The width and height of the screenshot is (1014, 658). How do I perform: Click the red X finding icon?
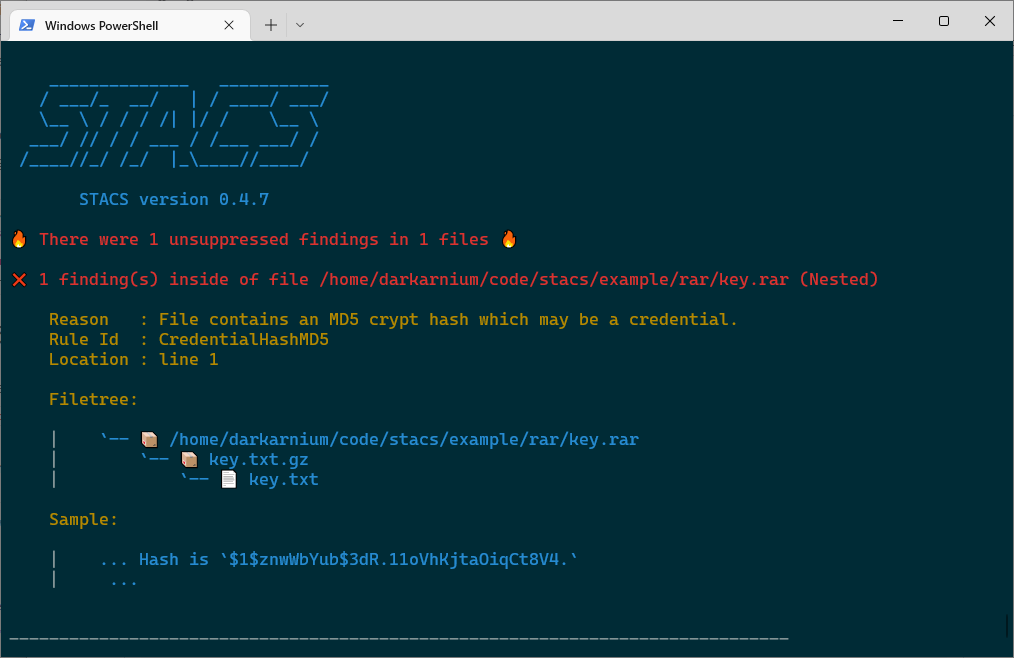tap(19, 280)
